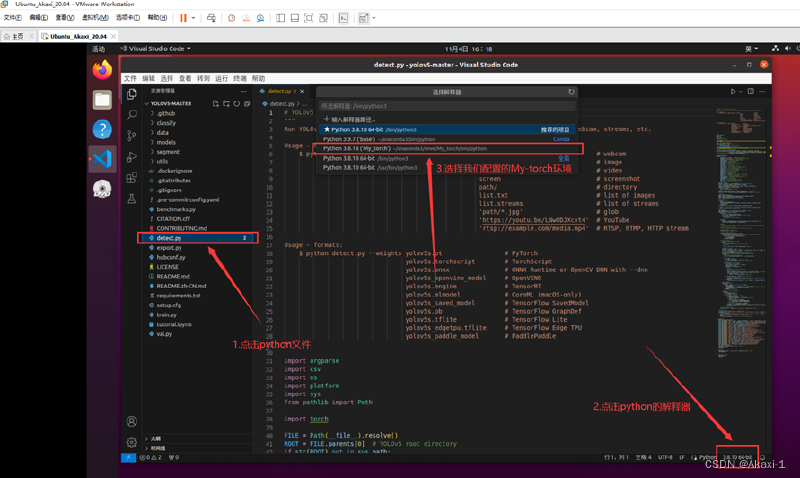800x478 pixels.
Task: Click the New File icon in the explorer header
Action: 215,104
